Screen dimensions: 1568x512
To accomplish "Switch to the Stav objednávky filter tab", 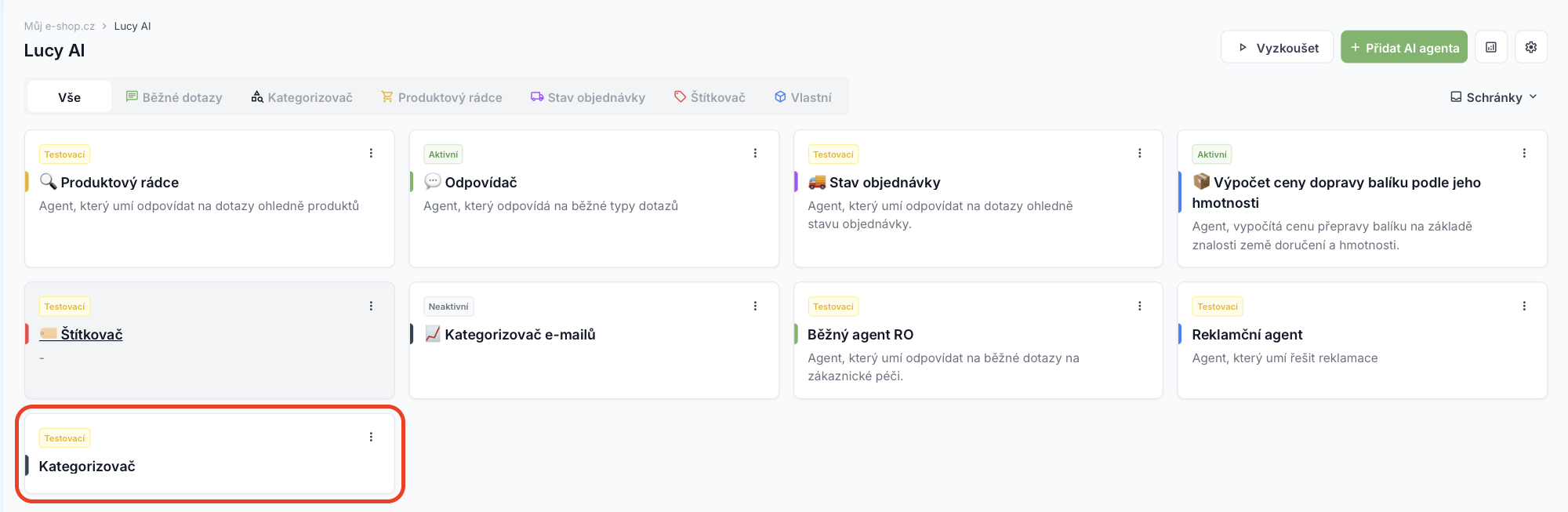I will pos(588,97).
